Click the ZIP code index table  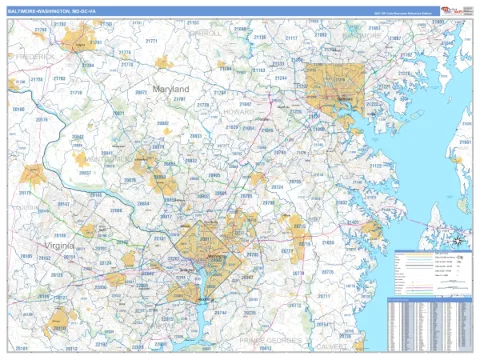tap(430, 325)
